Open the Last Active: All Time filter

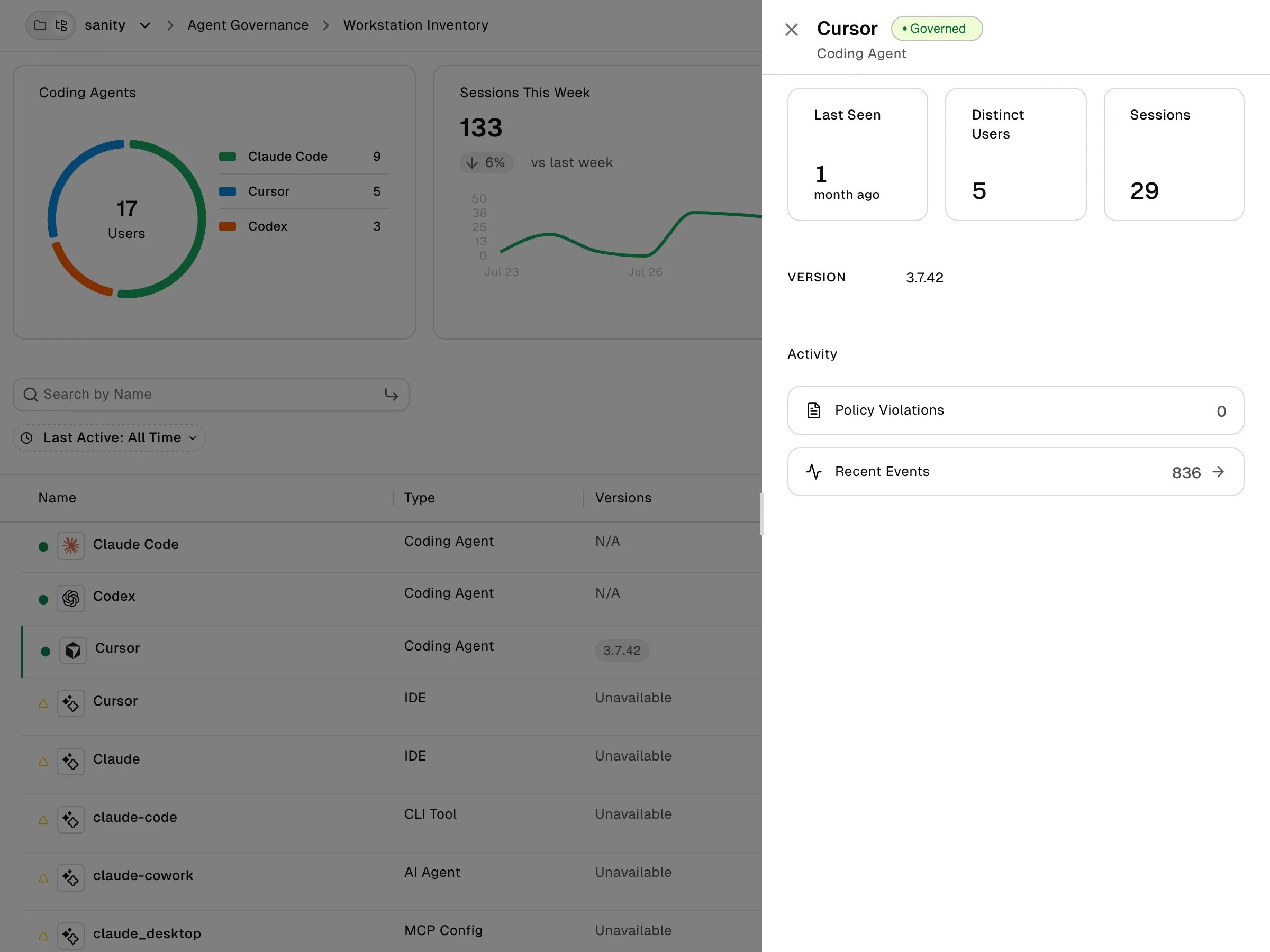coord(110,438)
